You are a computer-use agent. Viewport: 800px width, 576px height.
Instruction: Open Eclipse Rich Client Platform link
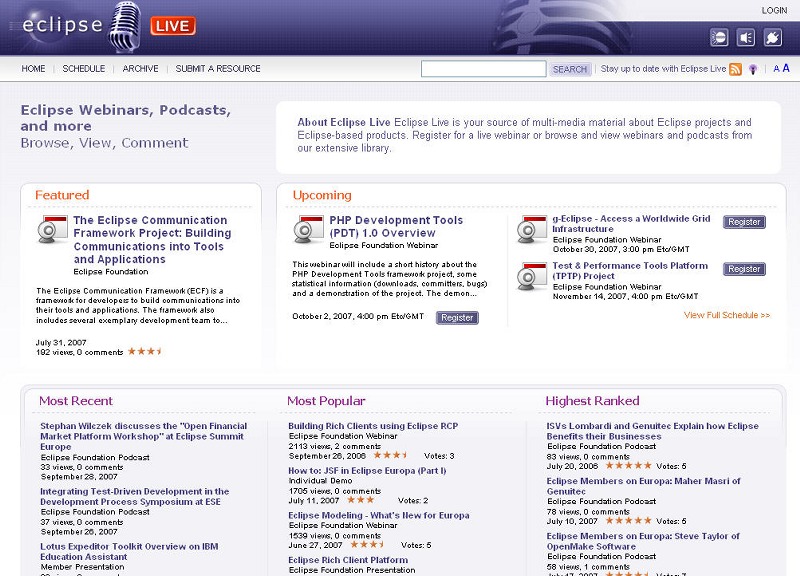point(348,560)
